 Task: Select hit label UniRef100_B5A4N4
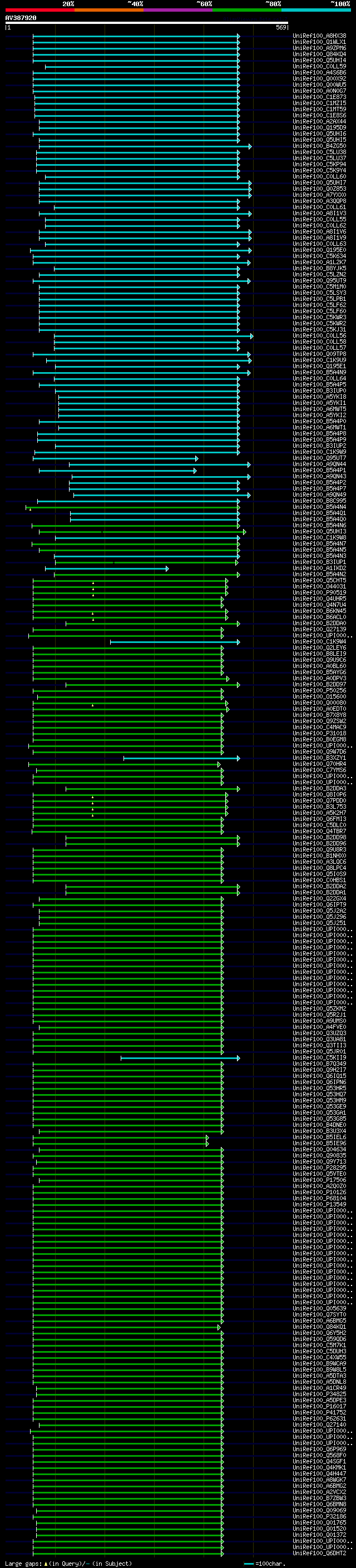[319, 507]
